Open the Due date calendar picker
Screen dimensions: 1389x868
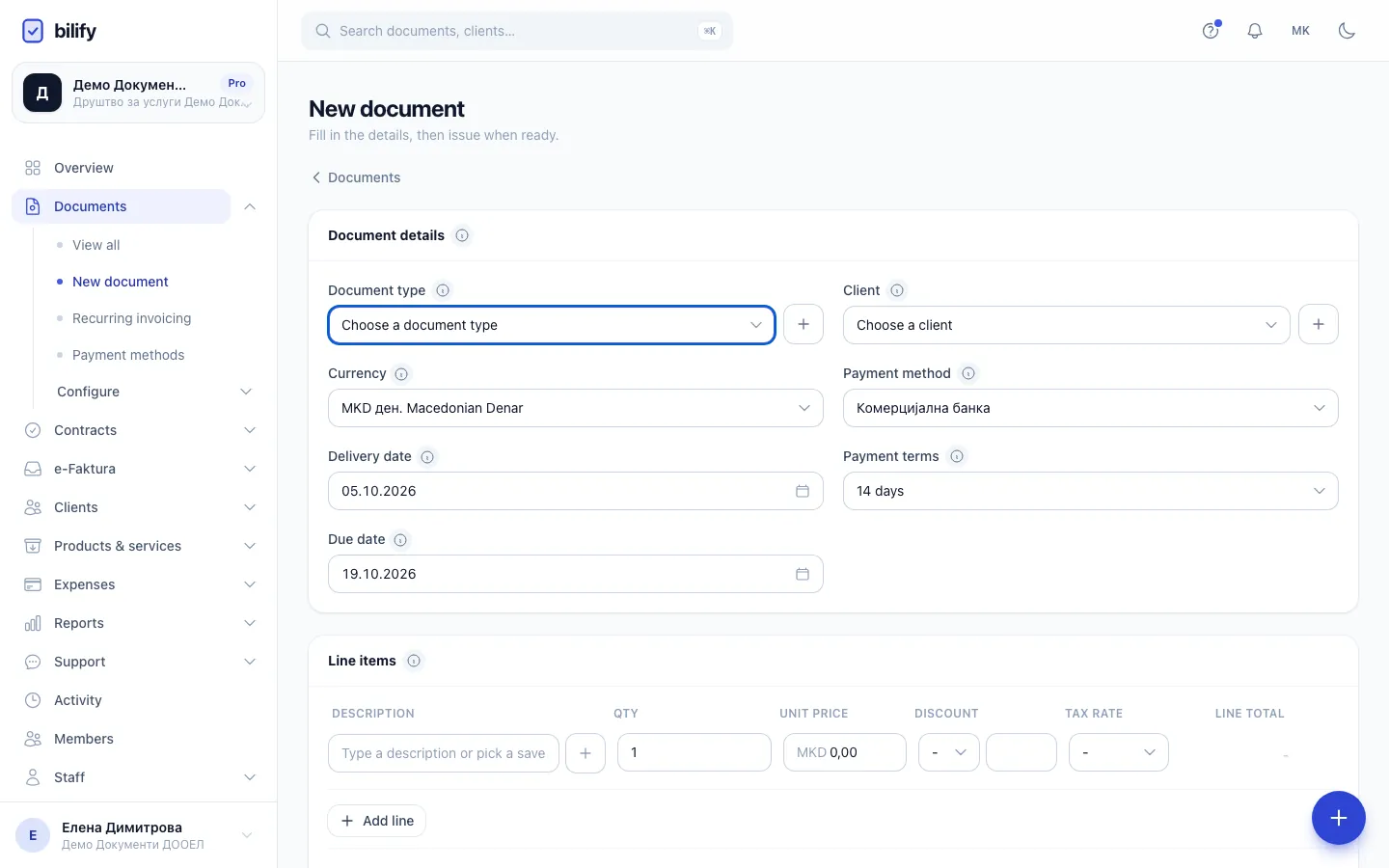tap(803, 574)
